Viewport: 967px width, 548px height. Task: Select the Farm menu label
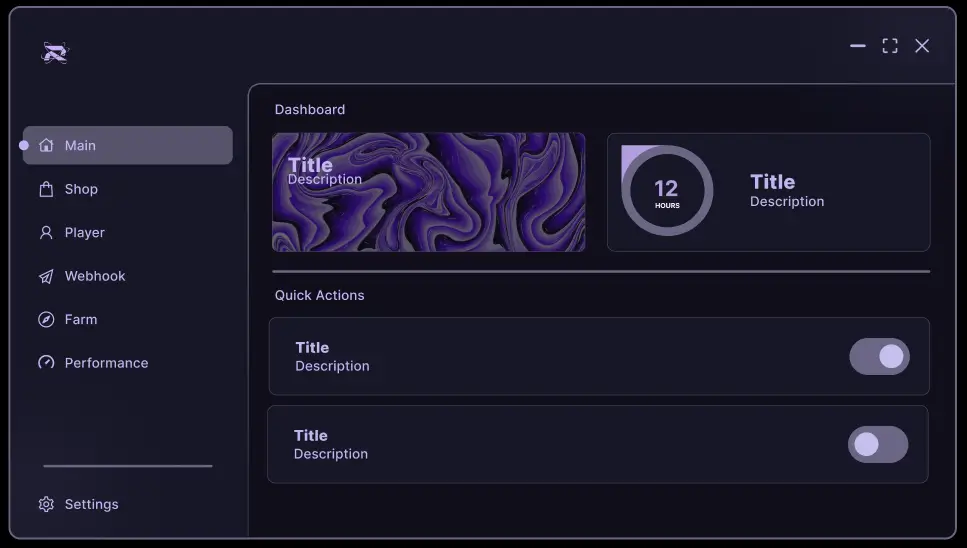[81, 319]
